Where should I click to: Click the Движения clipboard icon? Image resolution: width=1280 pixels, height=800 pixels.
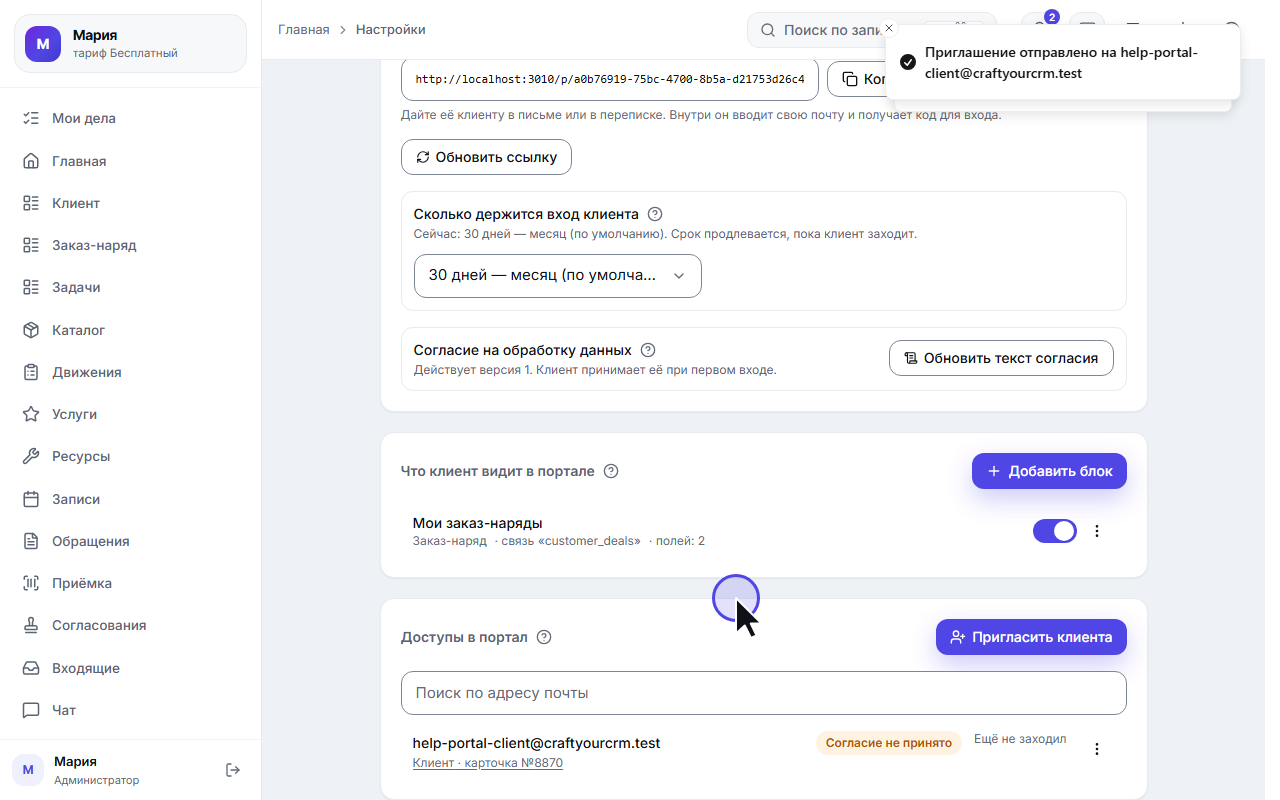coord(31,372)
